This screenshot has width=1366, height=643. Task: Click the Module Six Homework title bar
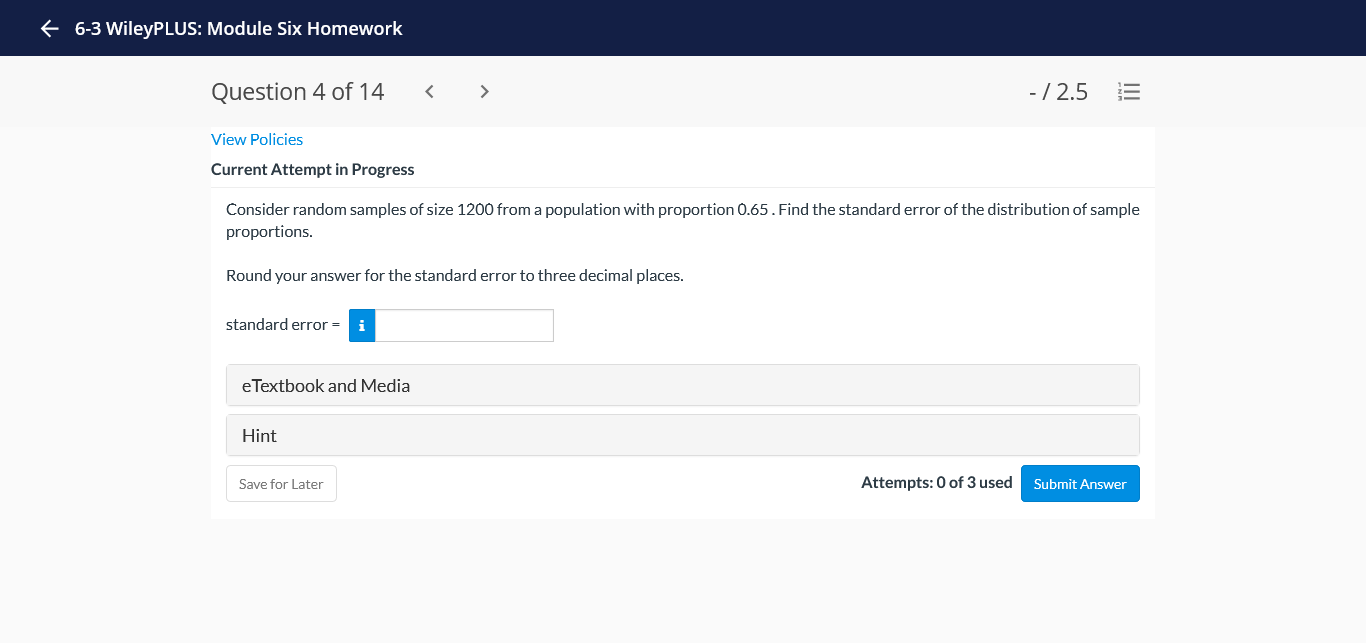coord(237,28)
